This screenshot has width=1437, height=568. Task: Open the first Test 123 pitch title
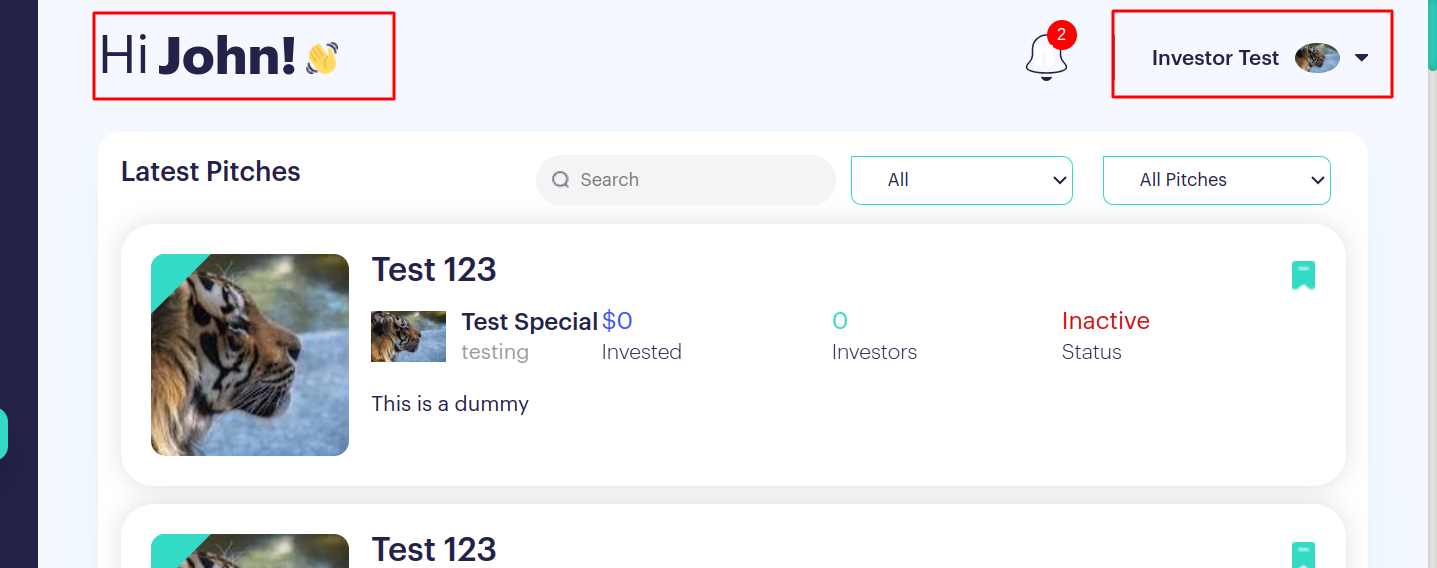tap(434, 270)
